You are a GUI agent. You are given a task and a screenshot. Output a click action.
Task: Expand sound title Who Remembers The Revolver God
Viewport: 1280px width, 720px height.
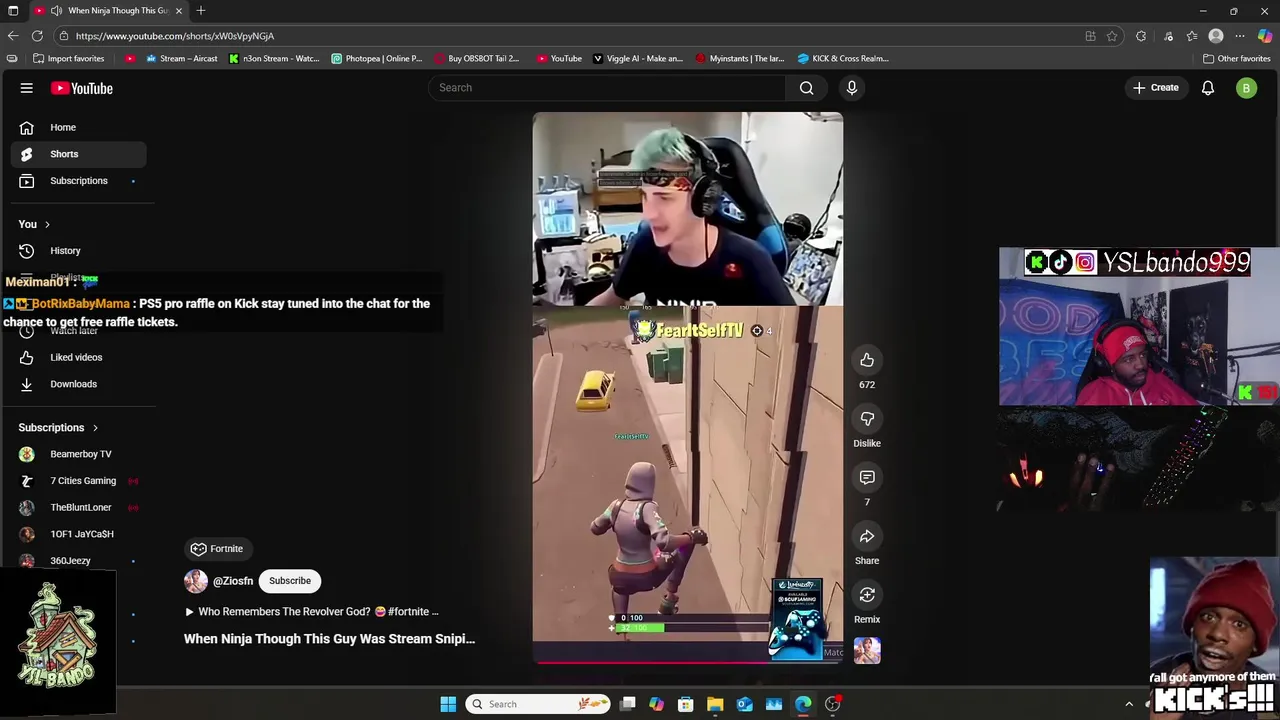pos(311,612)
